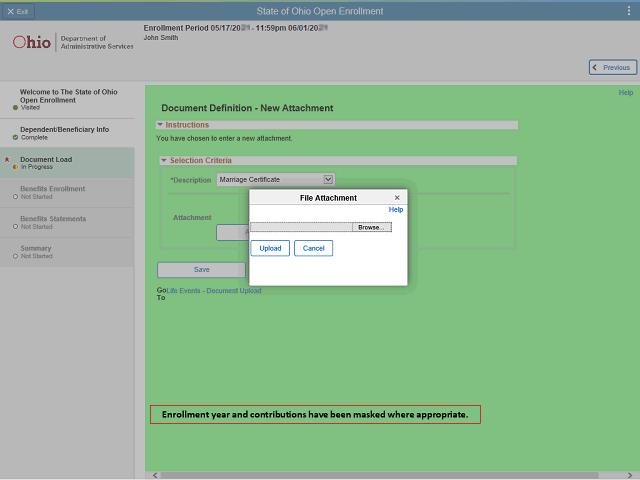The width and height of the screenshot is (640, 480).
Task: Select the Document Load step
Action: point(46,159)
